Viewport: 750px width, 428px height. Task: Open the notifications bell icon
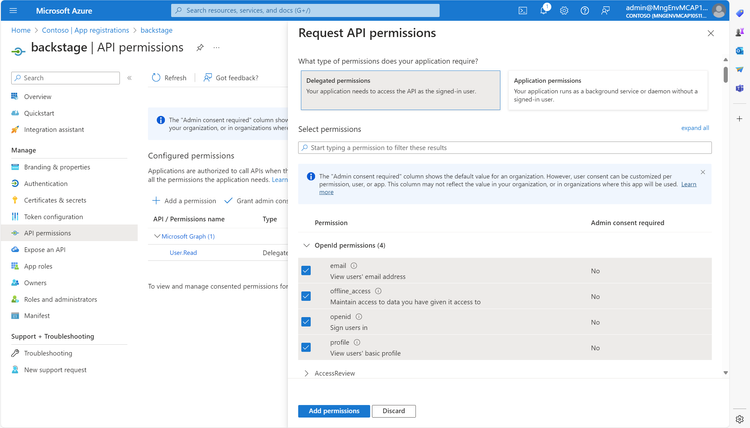point(544,10)
